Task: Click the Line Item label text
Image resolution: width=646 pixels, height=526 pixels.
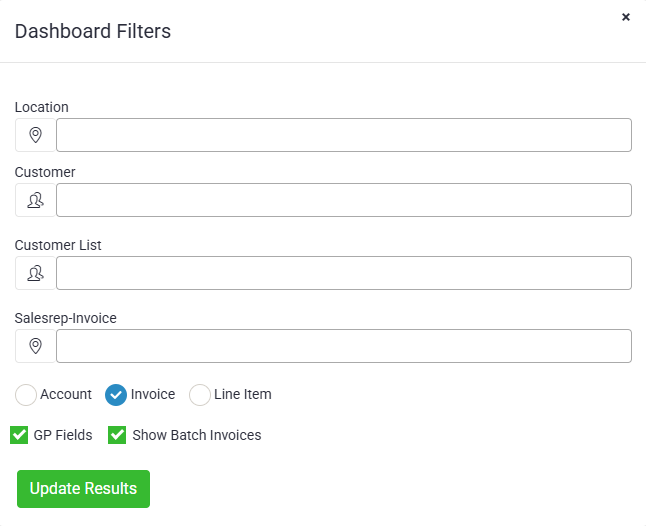Action: coord(243,394)
